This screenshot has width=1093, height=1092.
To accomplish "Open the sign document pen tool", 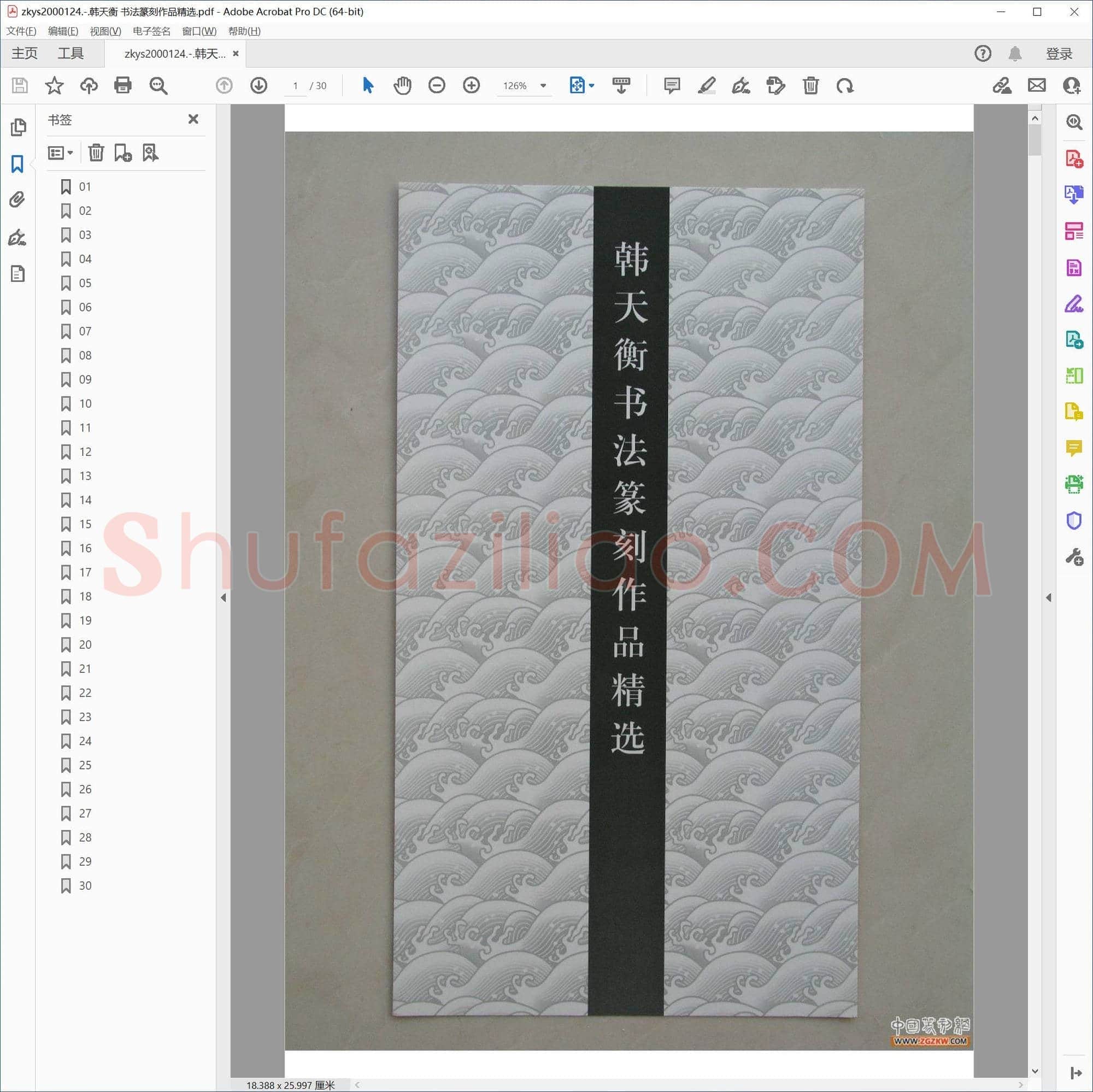I will coord(741,86).
